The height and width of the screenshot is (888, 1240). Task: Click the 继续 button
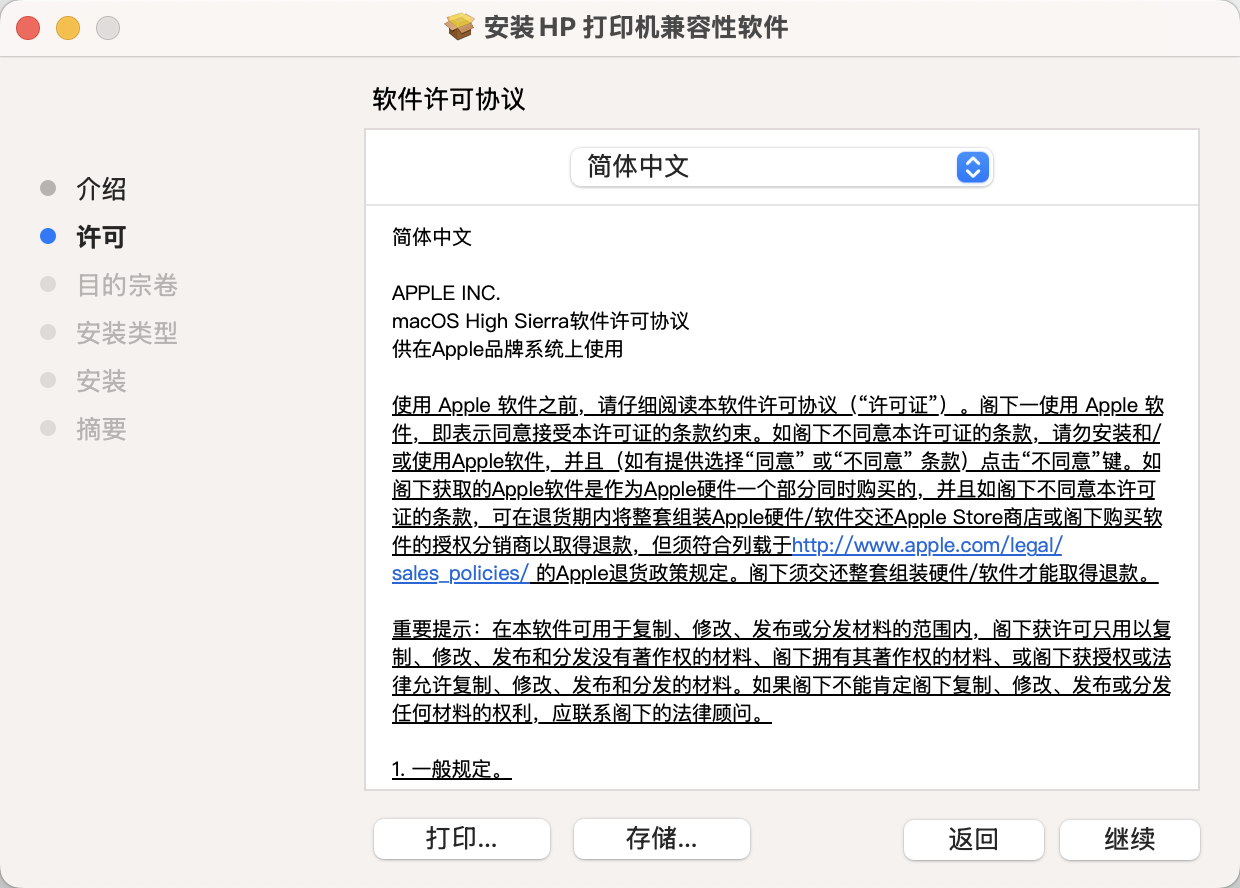tap(1130, 839)
